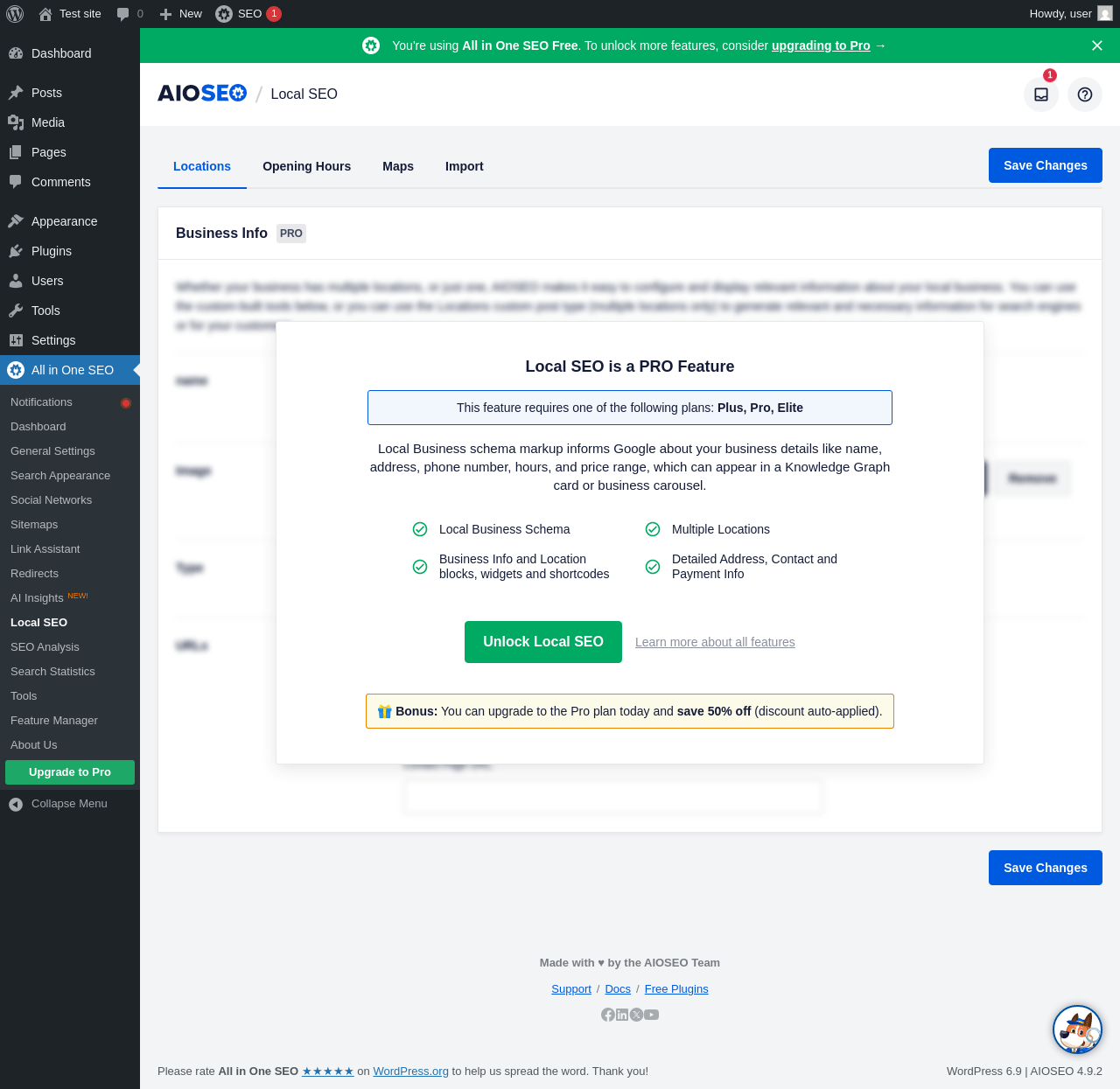Switch to the Locations tab
The image size is (1120, 1089).
(202, 166)
